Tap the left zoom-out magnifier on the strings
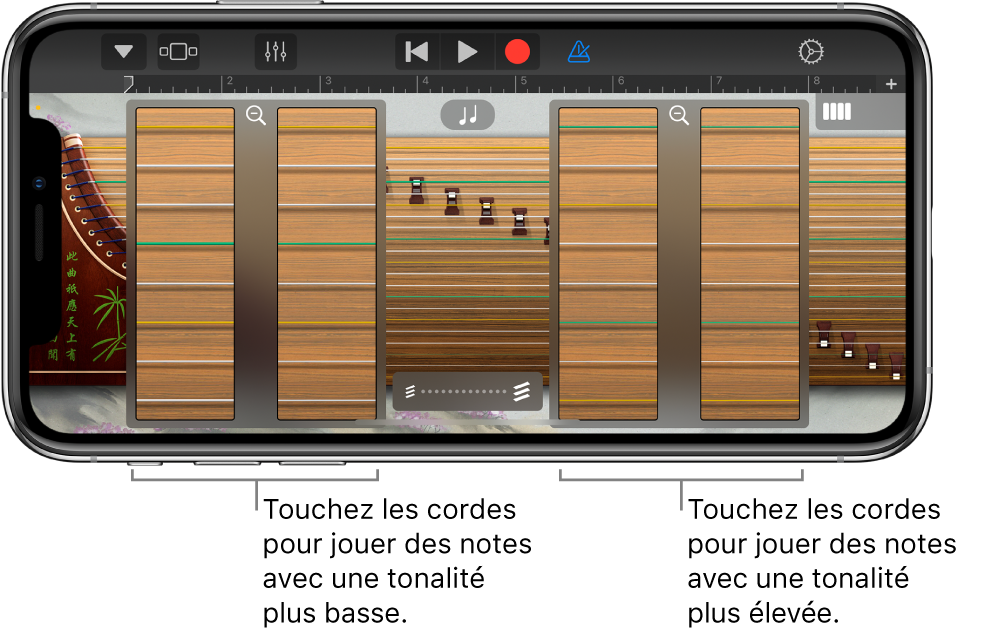The image size is (982, 636). click(256, 116)
